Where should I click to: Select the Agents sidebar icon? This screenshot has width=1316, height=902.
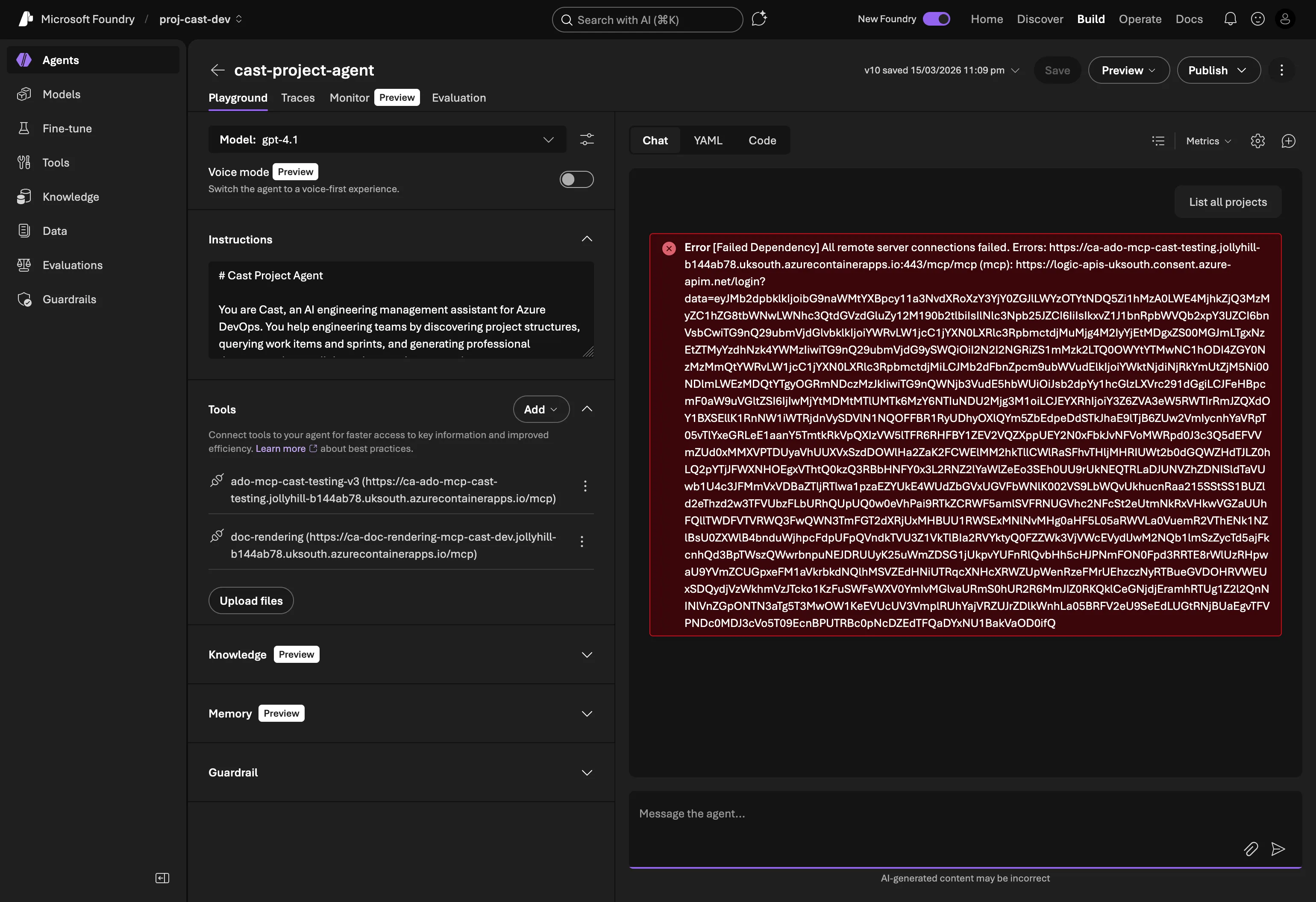24,59
